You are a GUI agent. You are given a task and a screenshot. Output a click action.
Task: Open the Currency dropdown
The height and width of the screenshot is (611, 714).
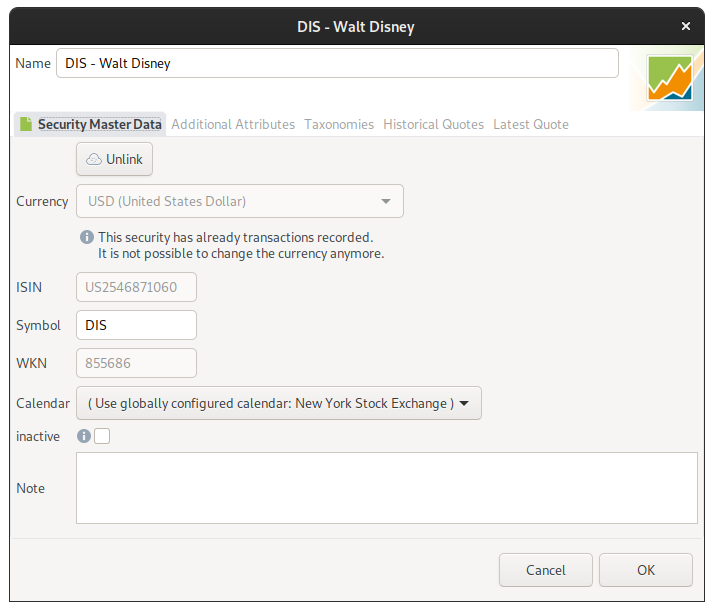pyautogui.click(x=240, y=201)
